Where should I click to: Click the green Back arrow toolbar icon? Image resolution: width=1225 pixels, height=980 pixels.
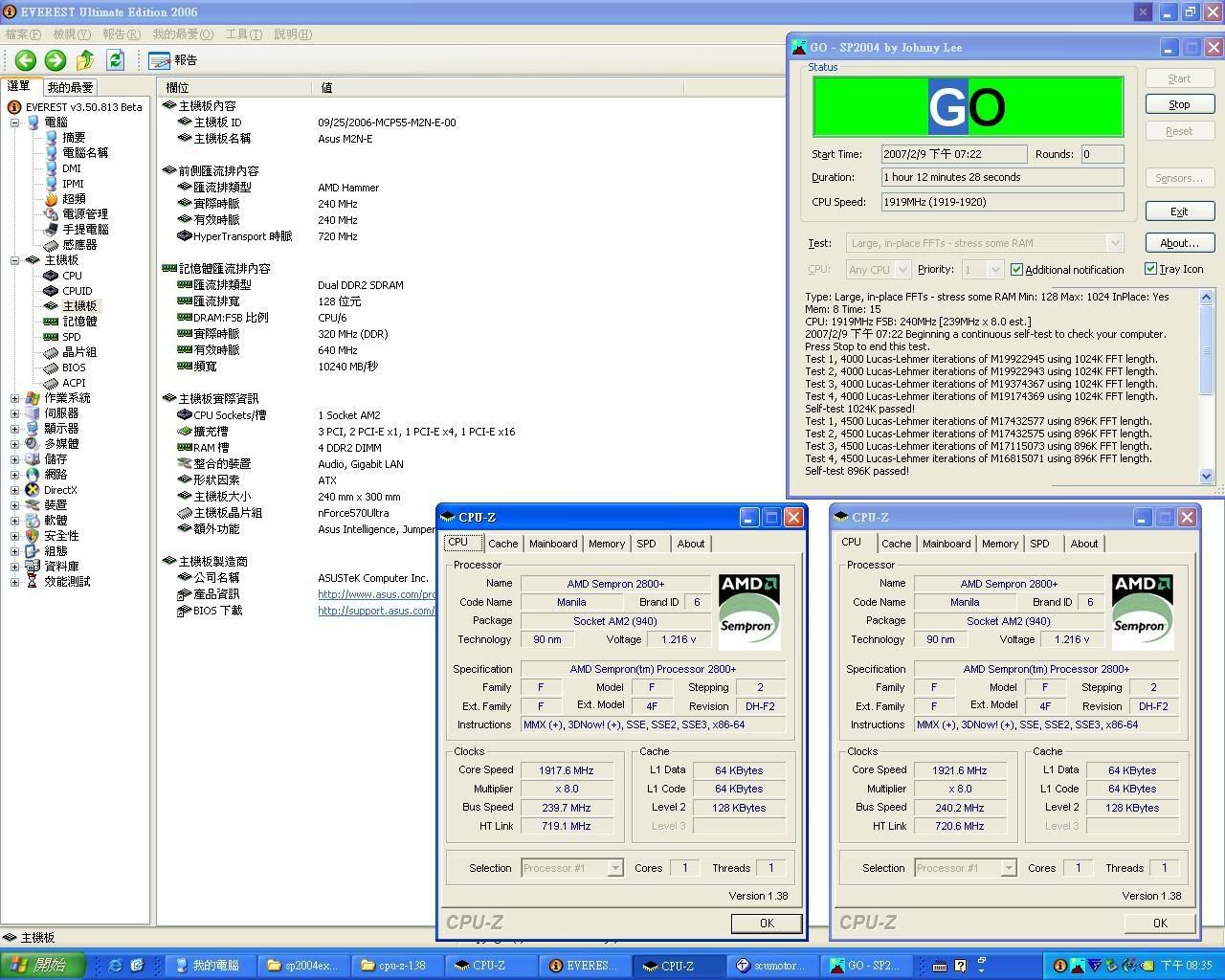pyautogui.click(x=26, y=60)
